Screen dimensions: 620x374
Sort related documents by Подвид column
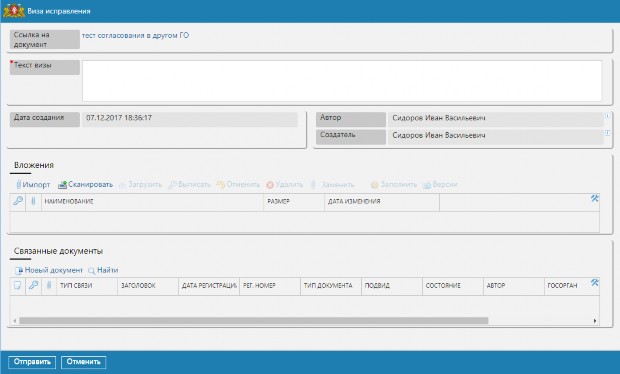(x=391, y=286)
